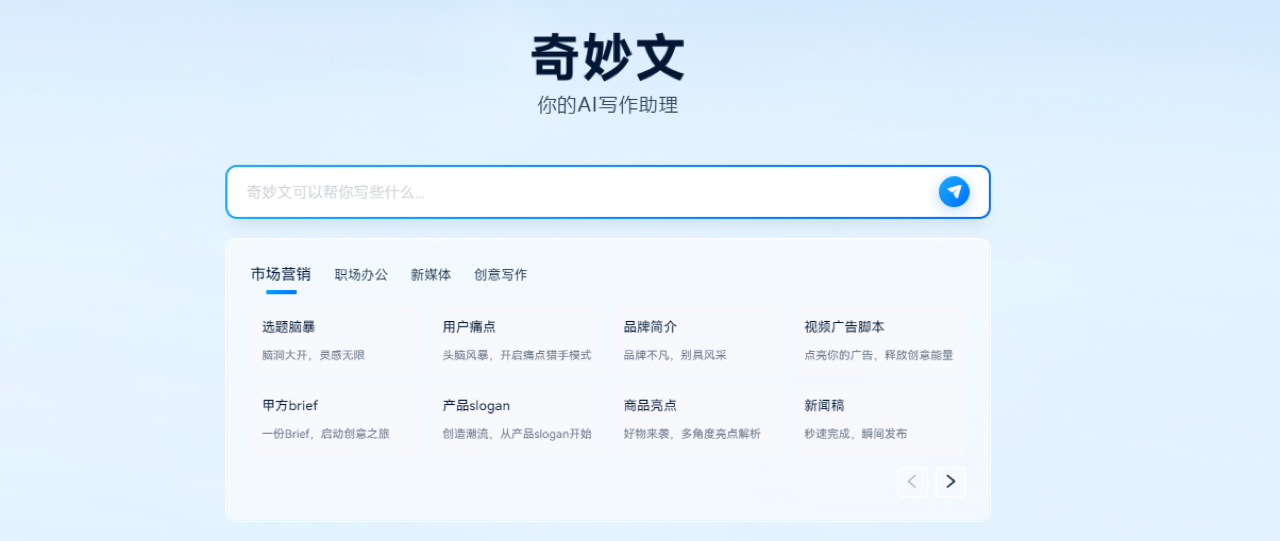This screenshot has width=1280, height=541.
Task: Open the 新媒体 tab
Action: pos(431,274)
